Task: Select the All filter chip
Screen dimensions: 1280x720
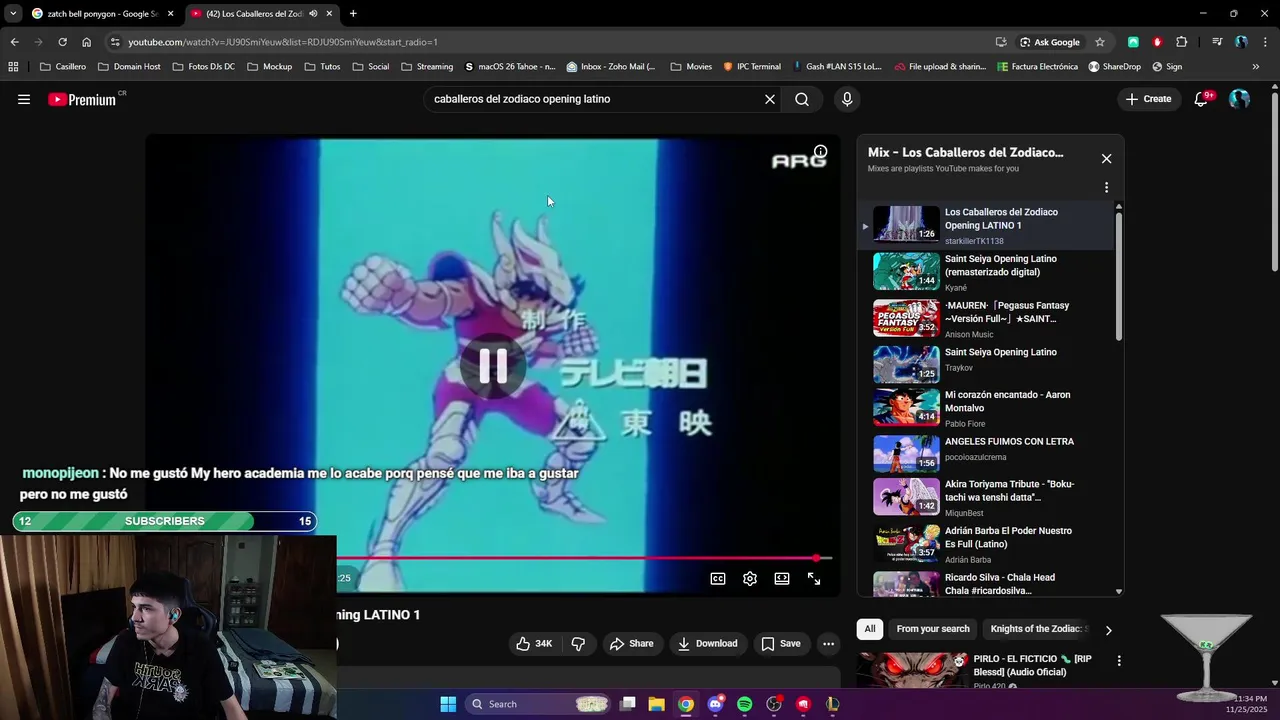Action: click(x=870, y=629)
